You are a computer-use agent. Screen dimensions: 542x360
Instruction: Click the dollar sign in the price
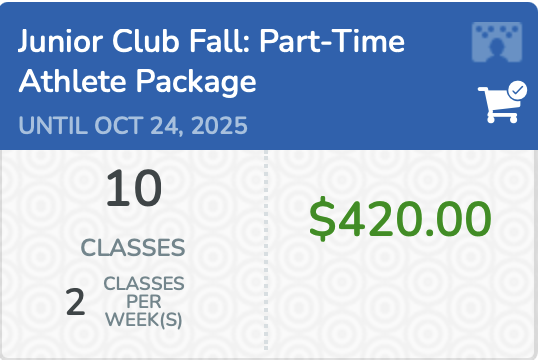(x=322, y=219)
